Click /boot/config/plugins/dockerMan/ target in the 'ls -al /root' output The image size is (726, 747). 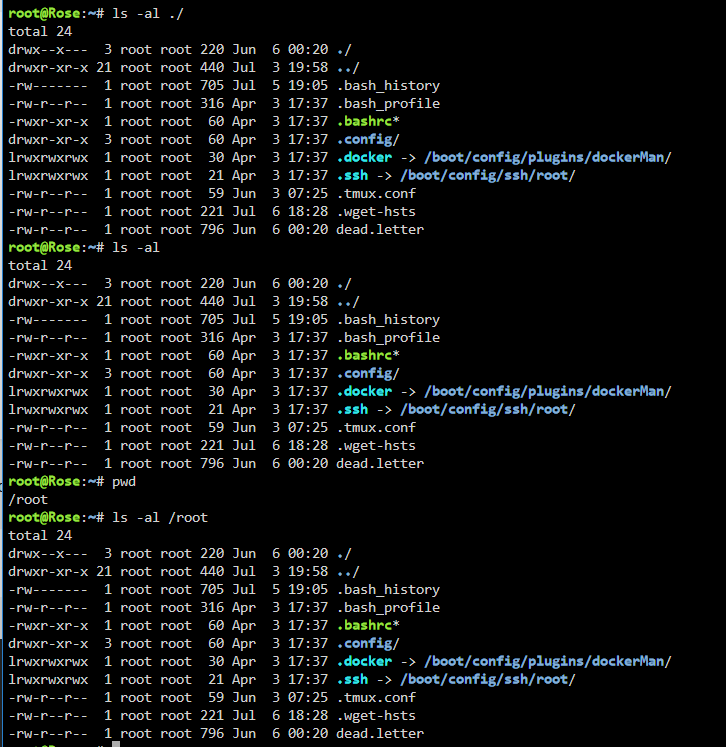pos(548,662)
